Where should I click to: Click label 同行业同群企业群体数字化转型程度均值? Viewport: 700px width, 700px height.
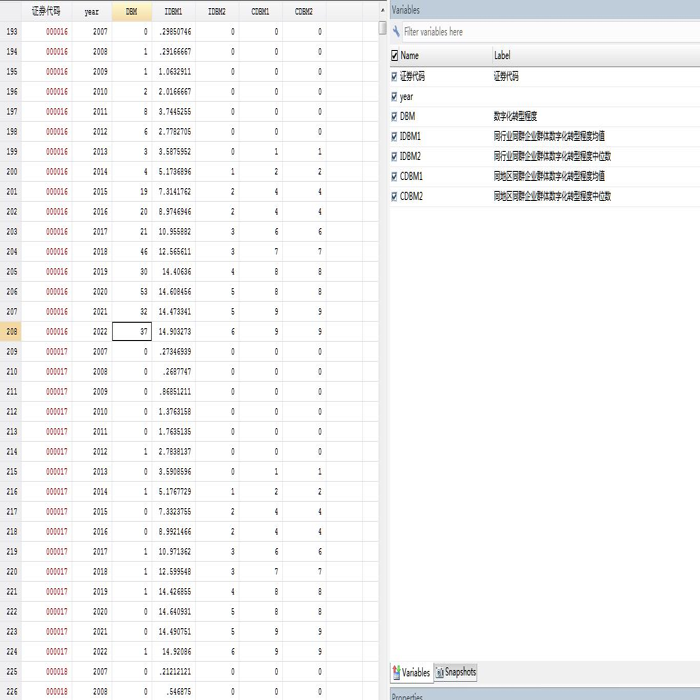[549, 136]
